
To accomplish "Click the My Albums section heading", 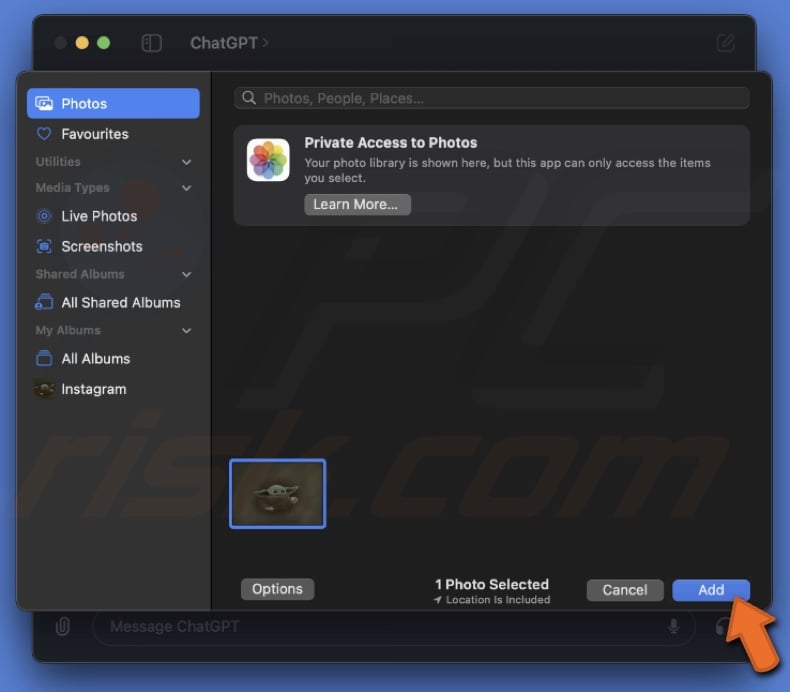I will [68, 331].
